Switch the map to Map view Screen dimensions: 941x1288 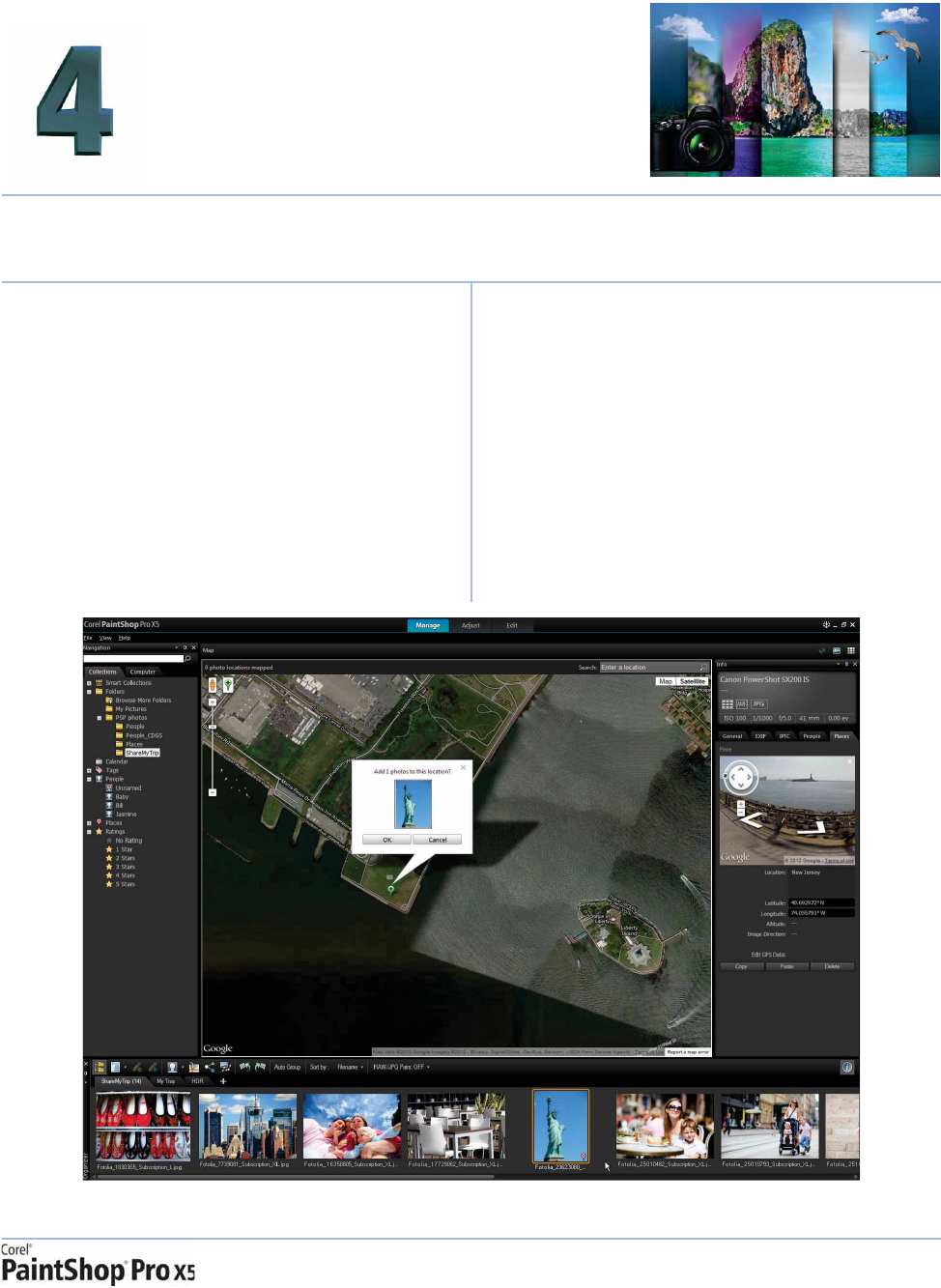pos(666,681)
